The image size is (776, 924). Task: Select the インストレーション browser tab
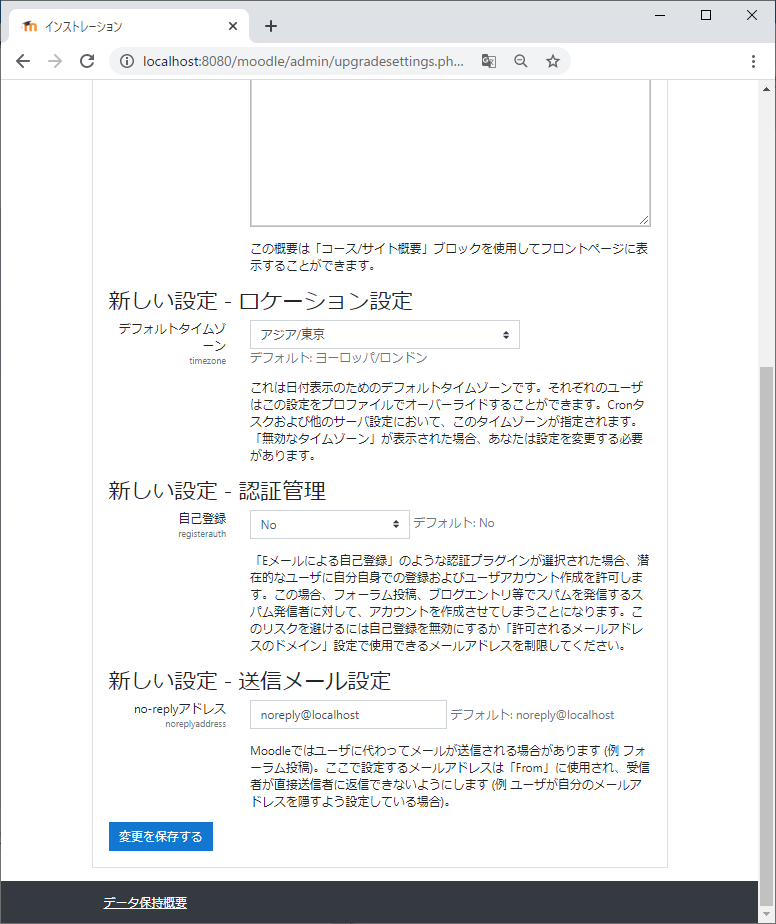(x=126, y=26)
